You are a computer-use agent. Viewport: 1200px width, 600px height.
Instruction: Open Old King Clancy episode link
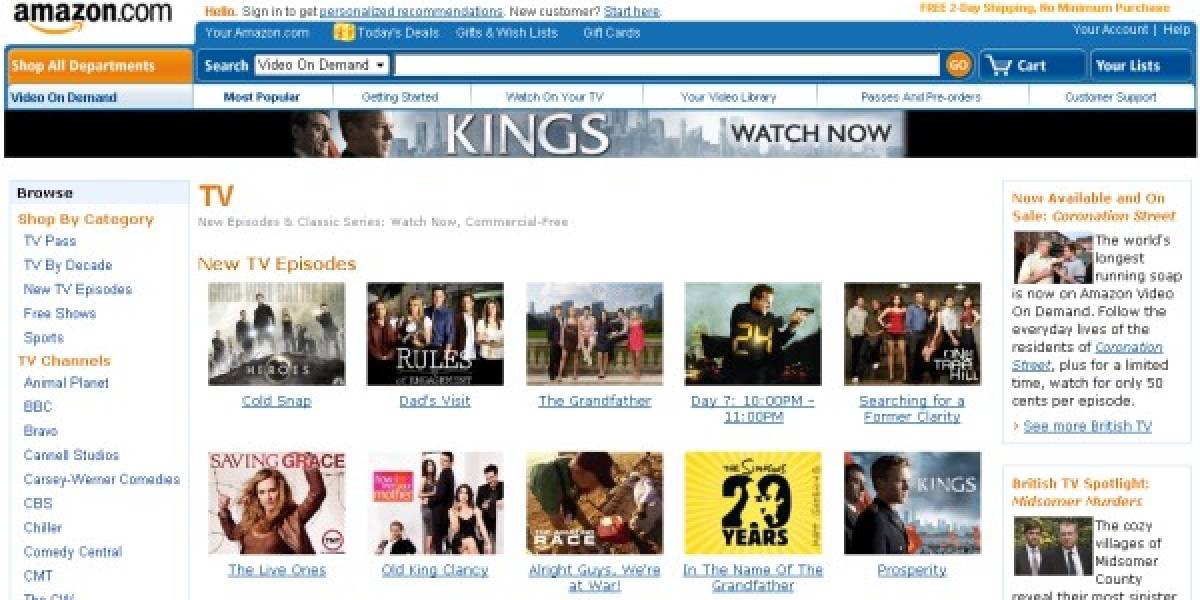click(435, 570)
